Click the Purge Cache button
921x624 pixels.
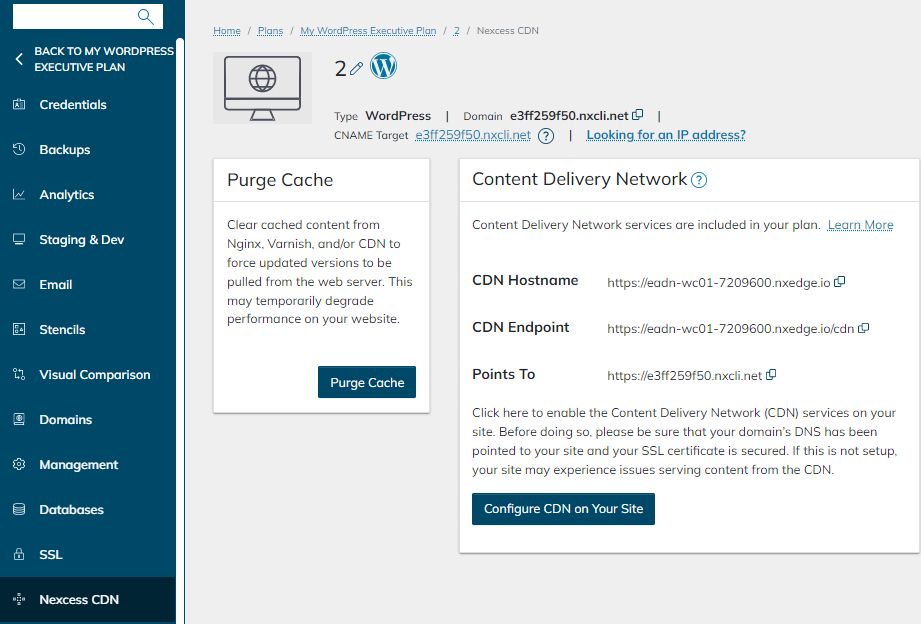point(367,382)
